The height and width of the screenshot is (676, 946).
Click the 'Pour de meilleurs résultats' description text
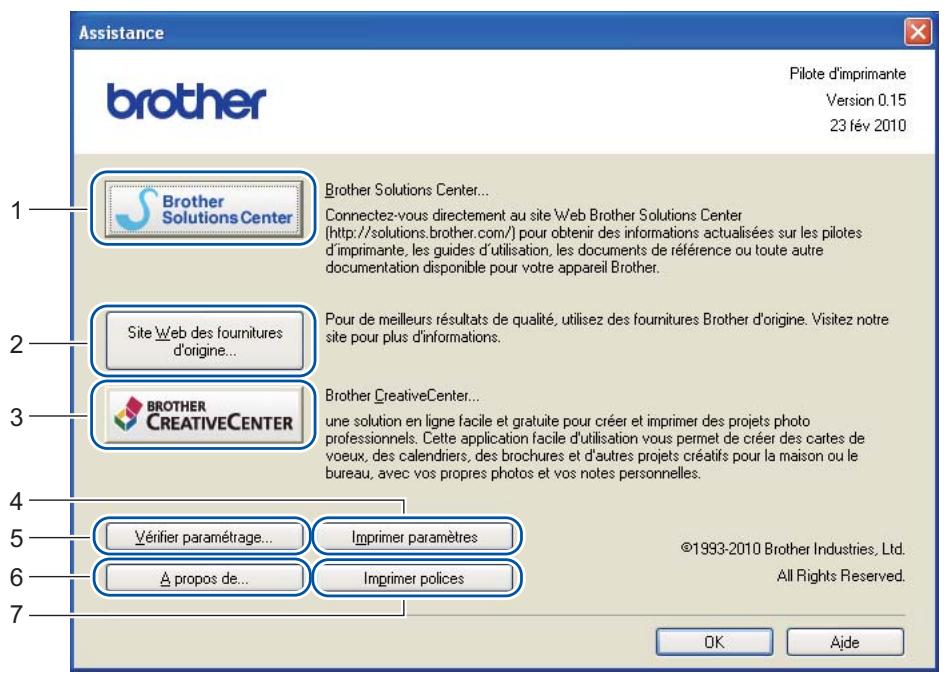point(607,328)
